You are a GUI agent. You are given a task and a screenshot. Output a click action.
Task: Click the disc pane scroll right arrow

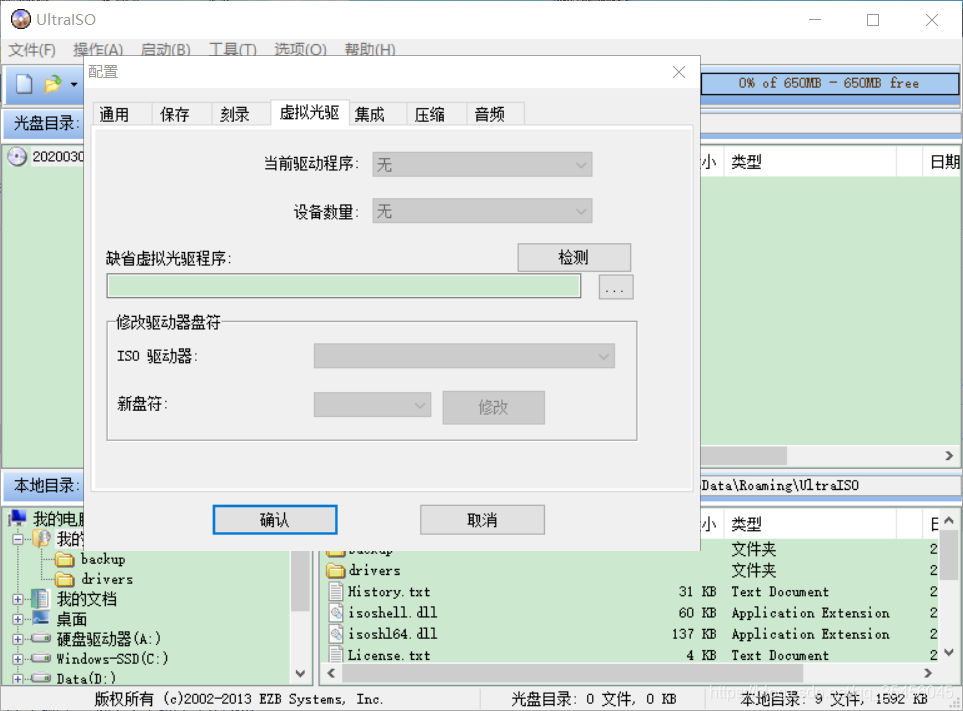(x=949, y=456)
